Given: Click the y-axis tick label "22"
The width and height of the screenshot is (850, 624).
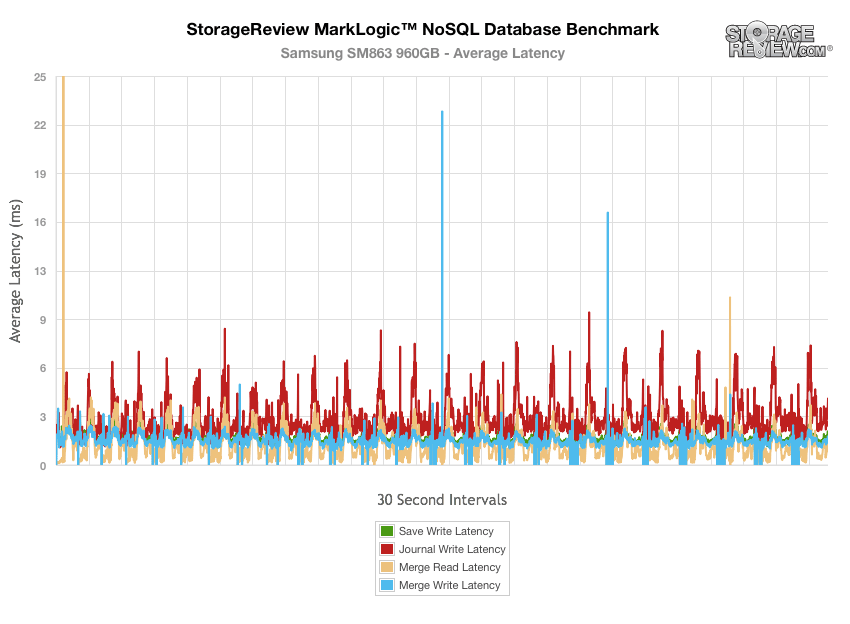Looking at the screenshot, I should click(x=40, y=125).
